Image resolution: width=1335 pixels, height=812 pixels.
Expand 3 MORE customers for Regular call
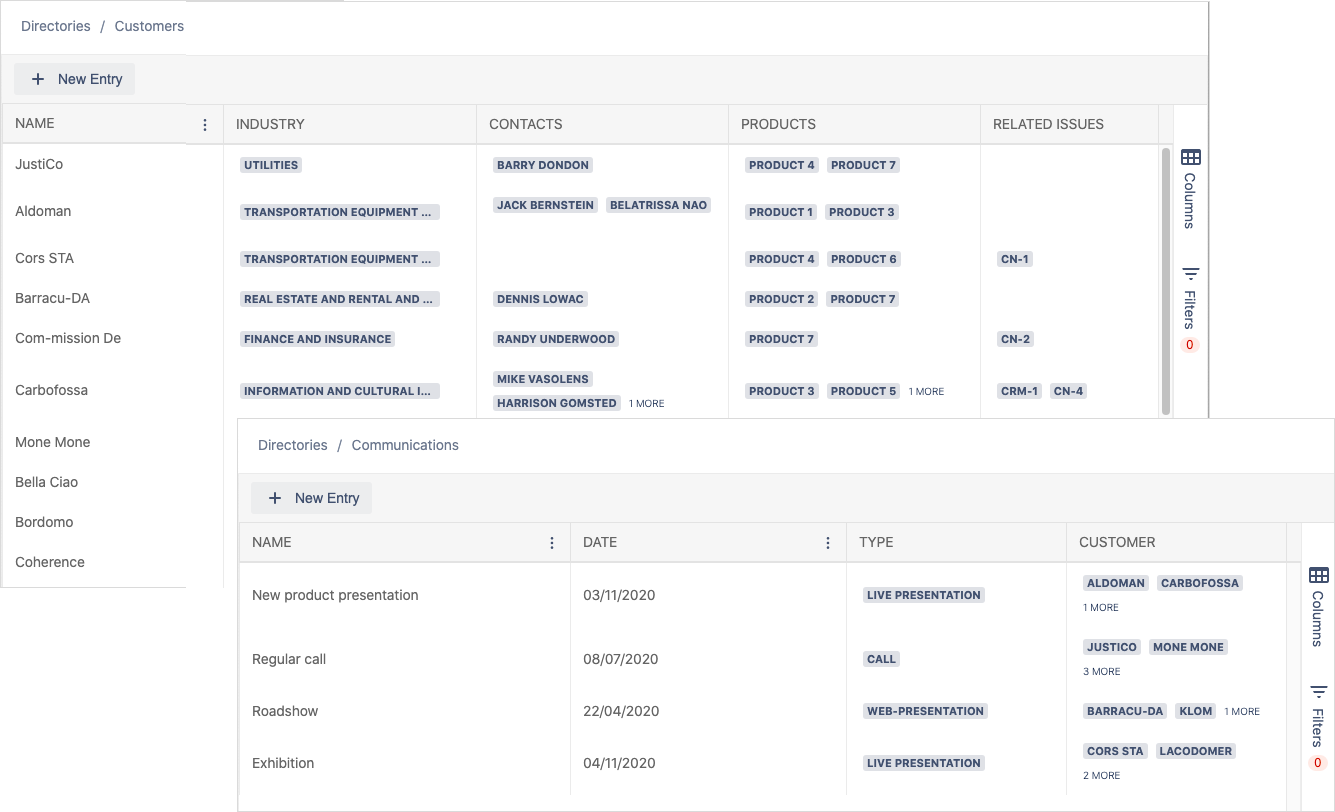(1101, 672)
